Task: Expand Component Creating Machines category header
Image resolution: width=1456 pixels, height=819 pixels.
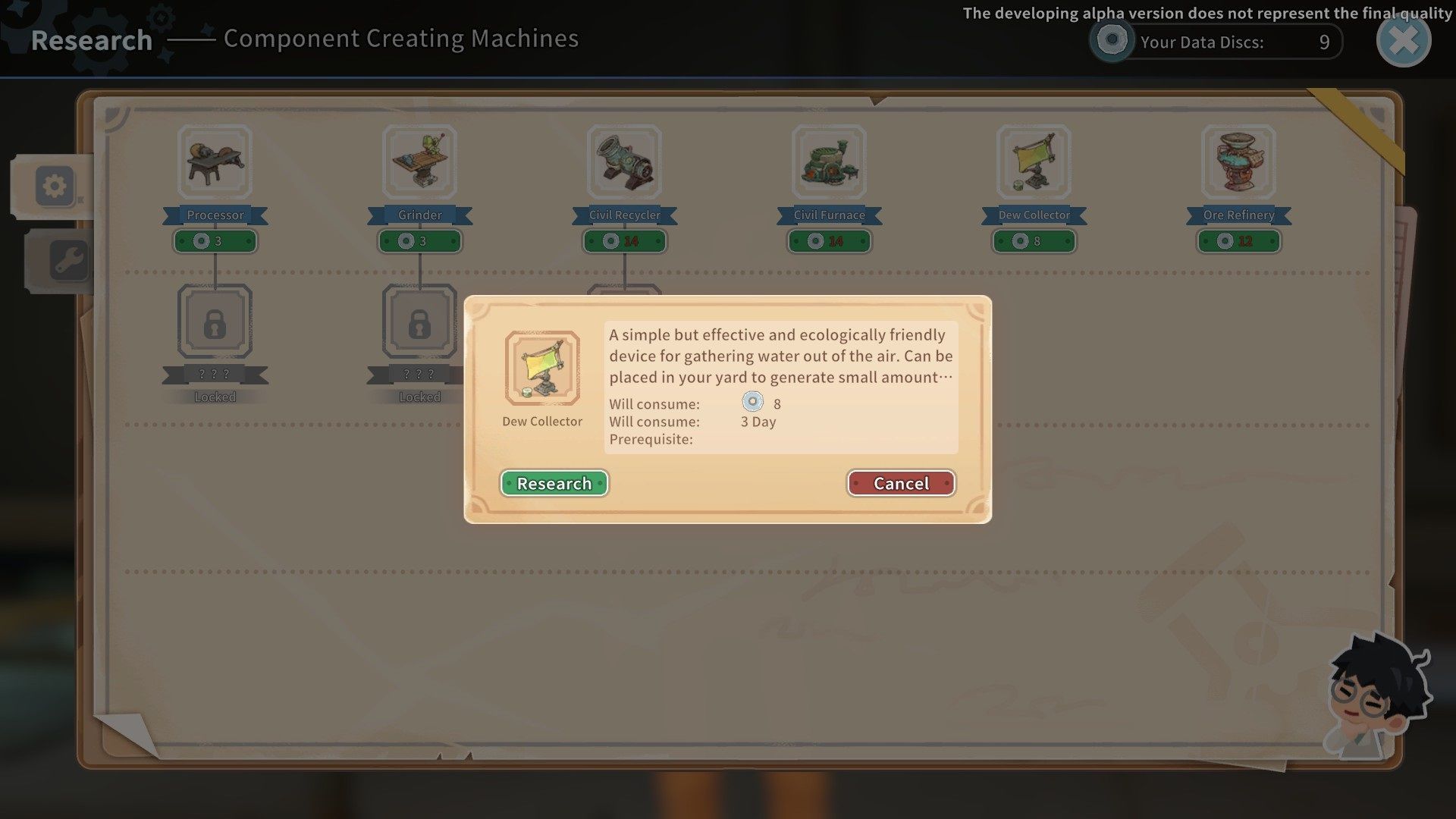Action: [x=400, y=38]
